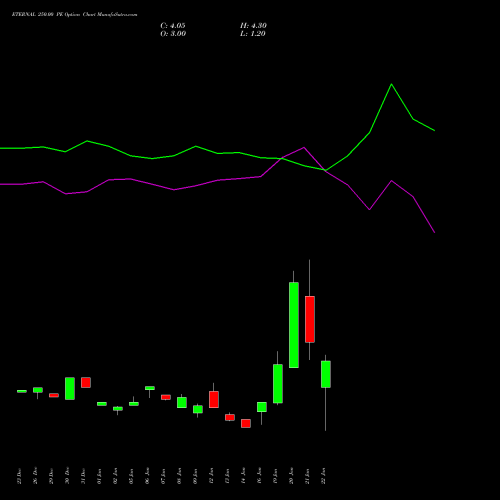Click the 01 Jan date label
This screenshot has width=500, height=500.
[99, 476]
